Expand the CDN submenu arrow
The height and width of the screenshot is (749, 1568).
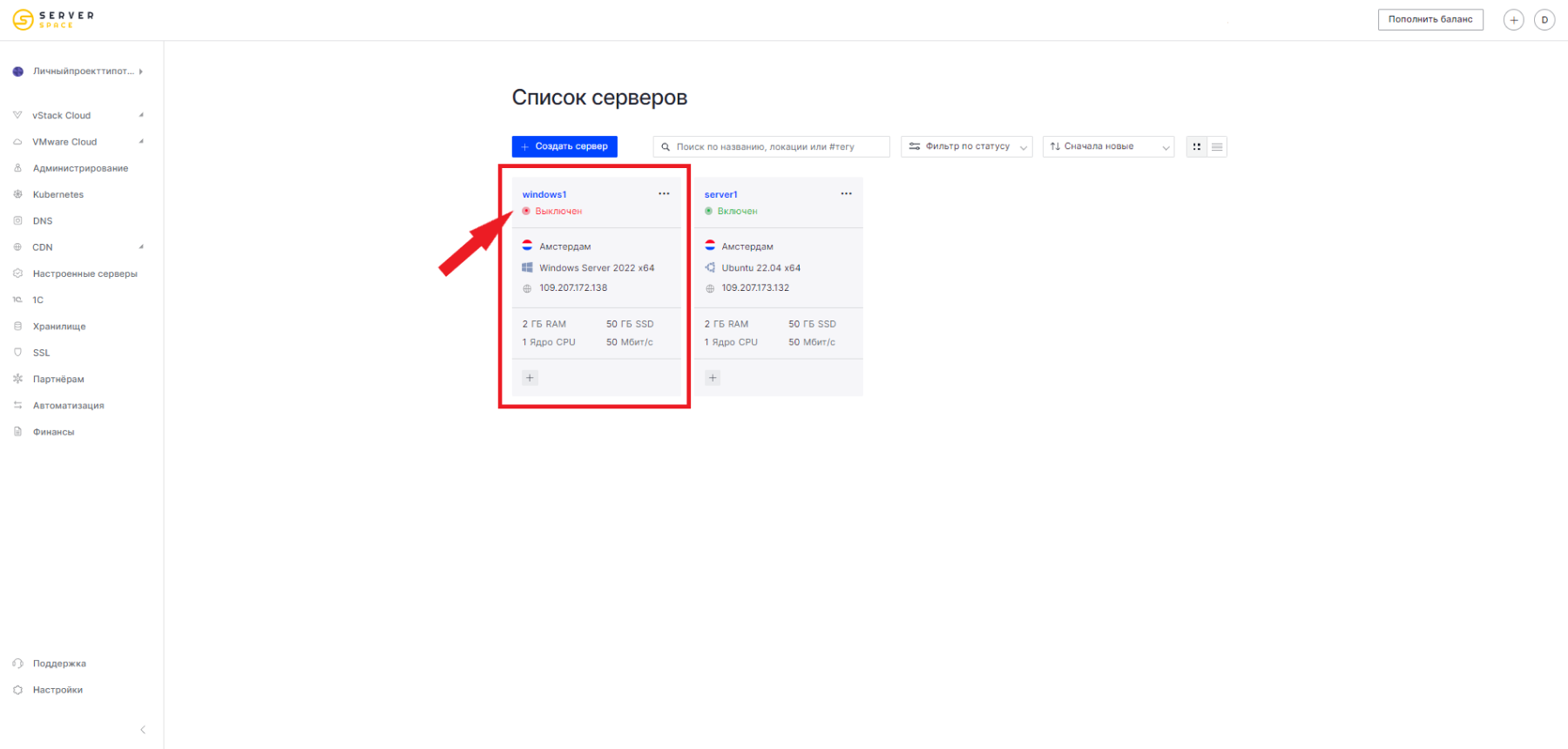click(141, 246)
